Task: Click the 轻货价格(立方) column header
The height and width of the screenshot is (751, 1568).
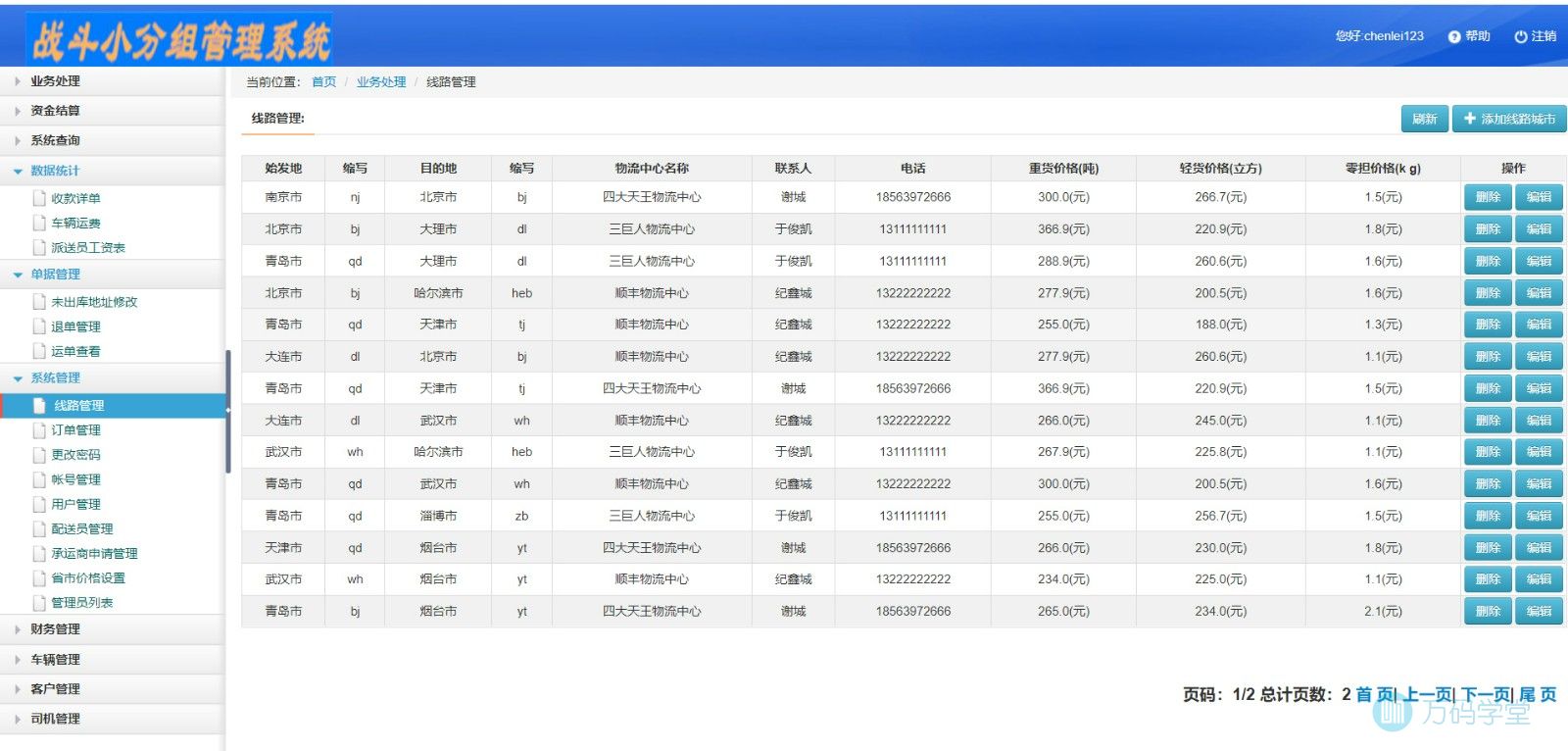Action: pyautogui.click(x=1220, y=169)
